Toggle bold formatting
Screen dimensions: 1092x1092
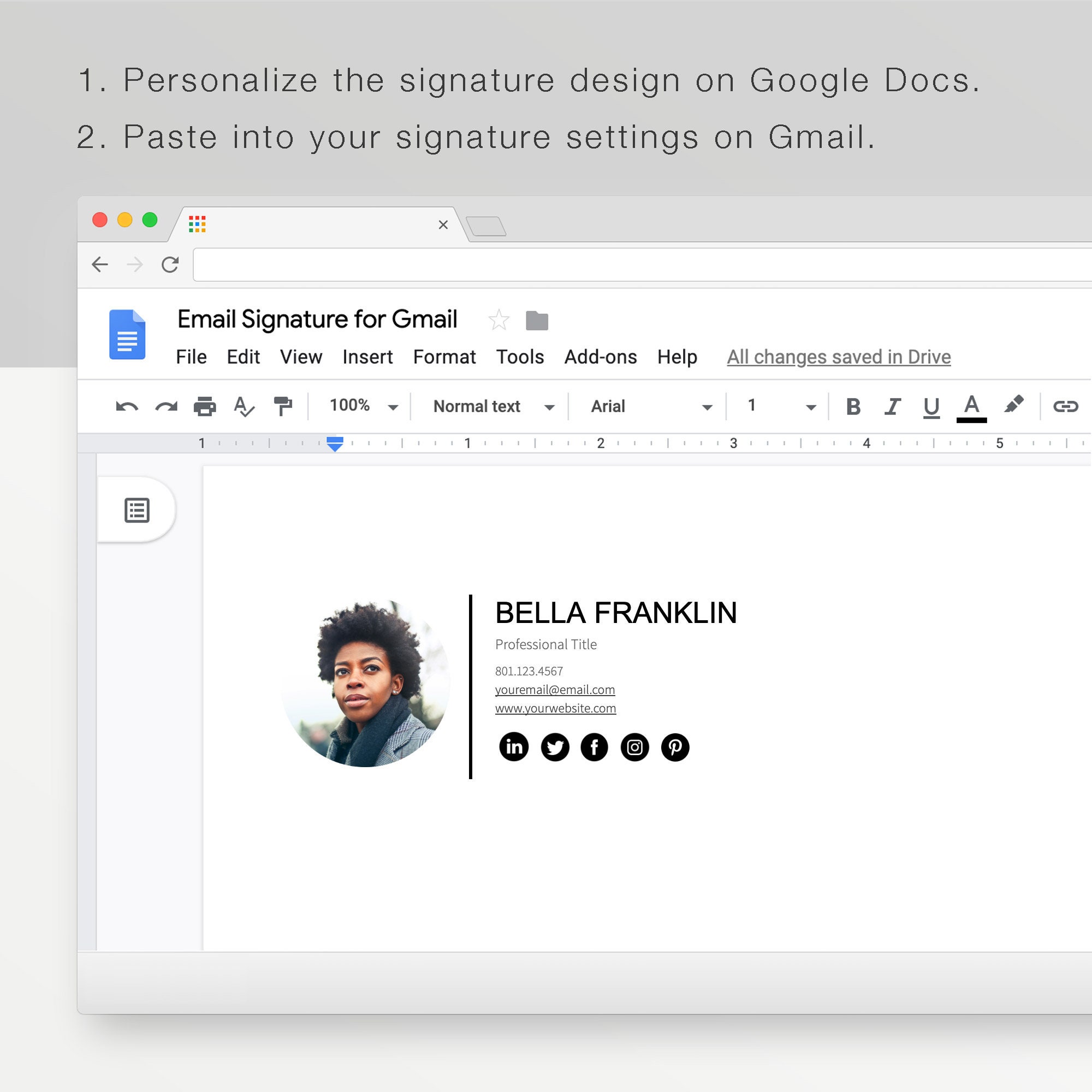(x=853, y=406)
